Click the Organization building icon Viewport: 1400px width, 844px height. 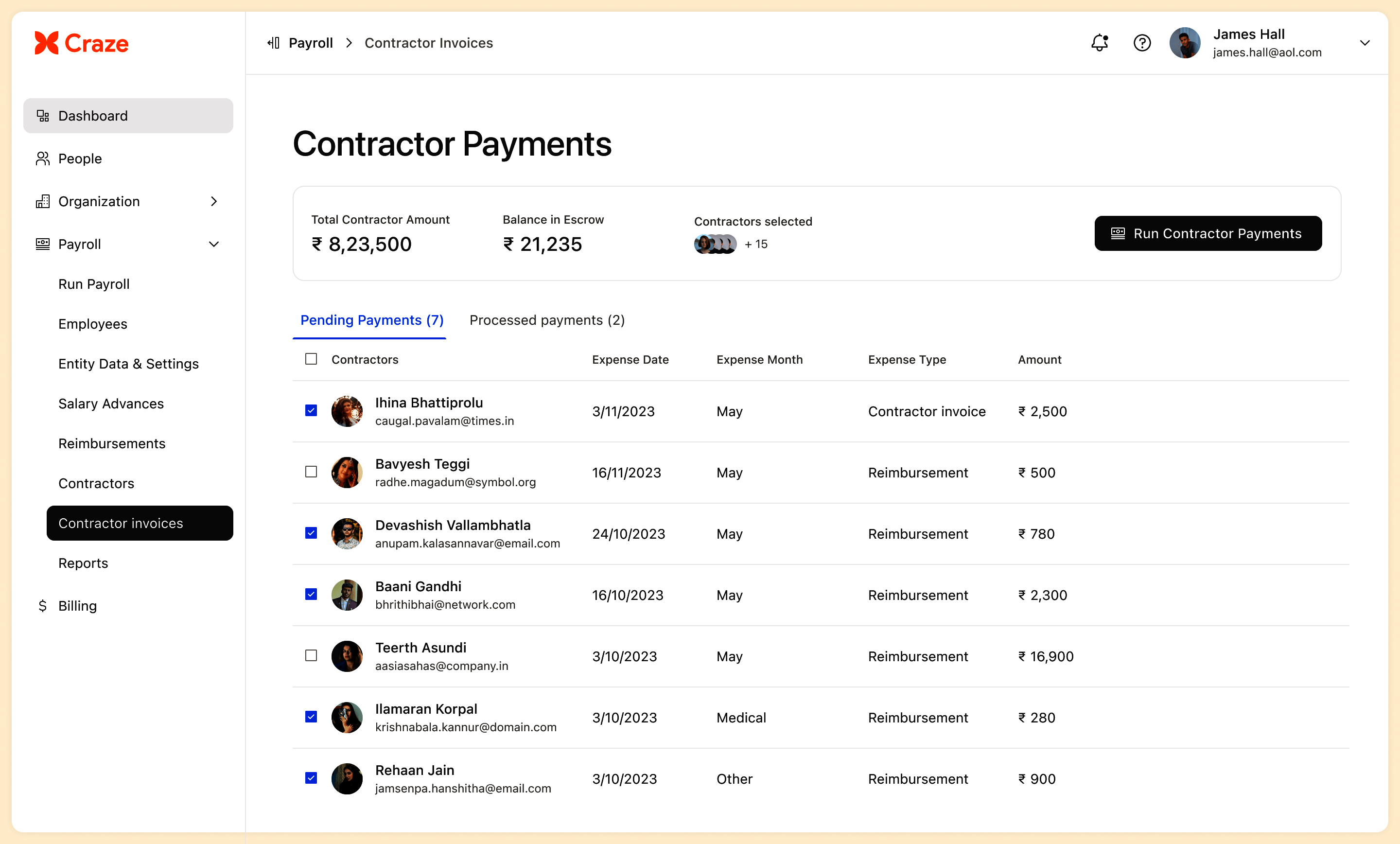43,201
